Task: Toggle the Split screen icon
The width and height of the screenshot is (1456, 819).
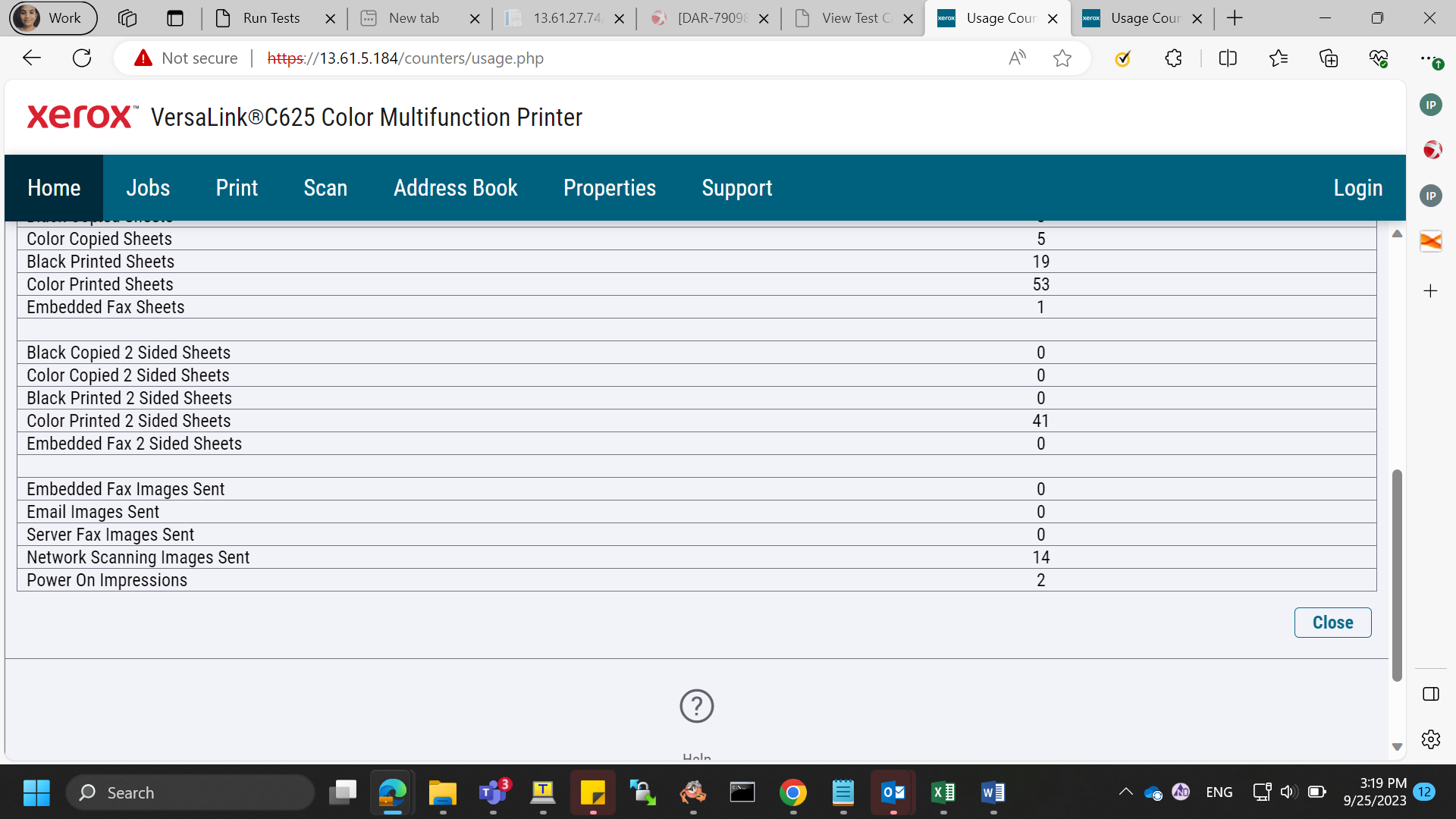Action: point(1228,58)
